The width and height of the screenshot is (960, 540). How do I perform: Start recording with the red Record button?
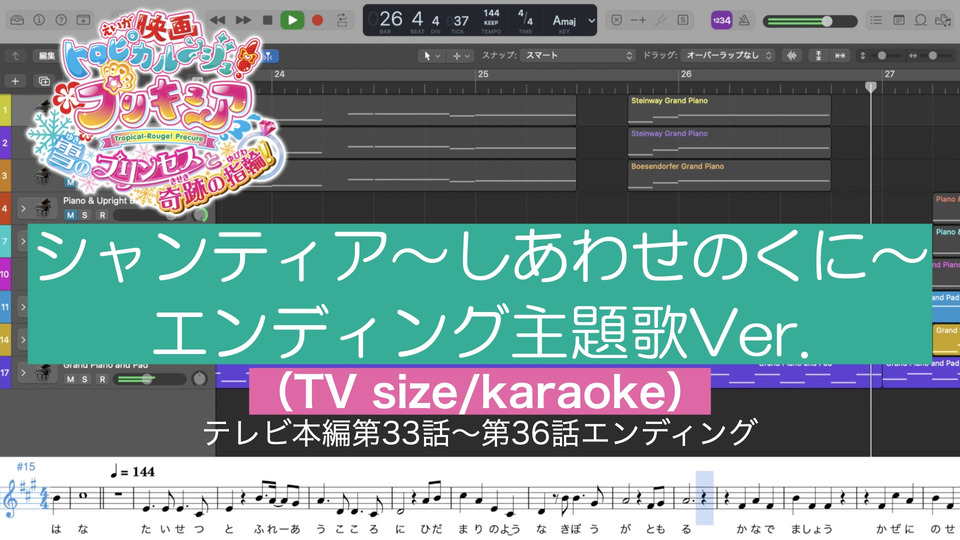coord(317,20)
